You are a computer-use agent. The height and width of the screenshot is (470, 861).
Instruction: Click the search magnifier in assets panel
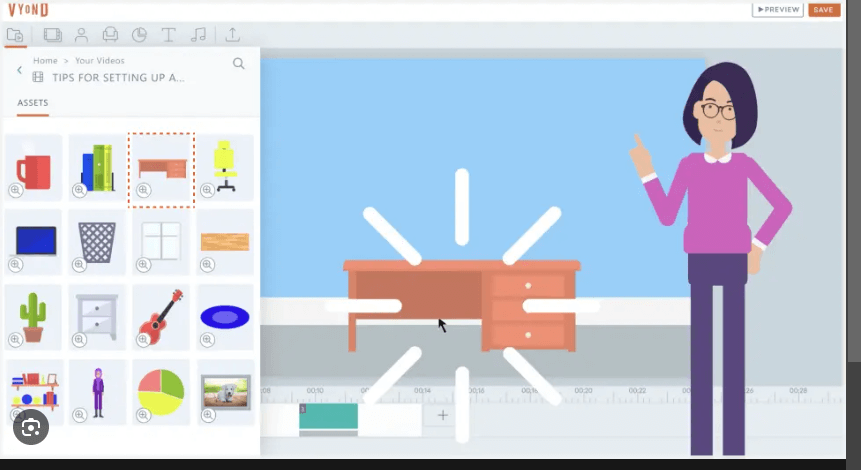coord(239,63)
